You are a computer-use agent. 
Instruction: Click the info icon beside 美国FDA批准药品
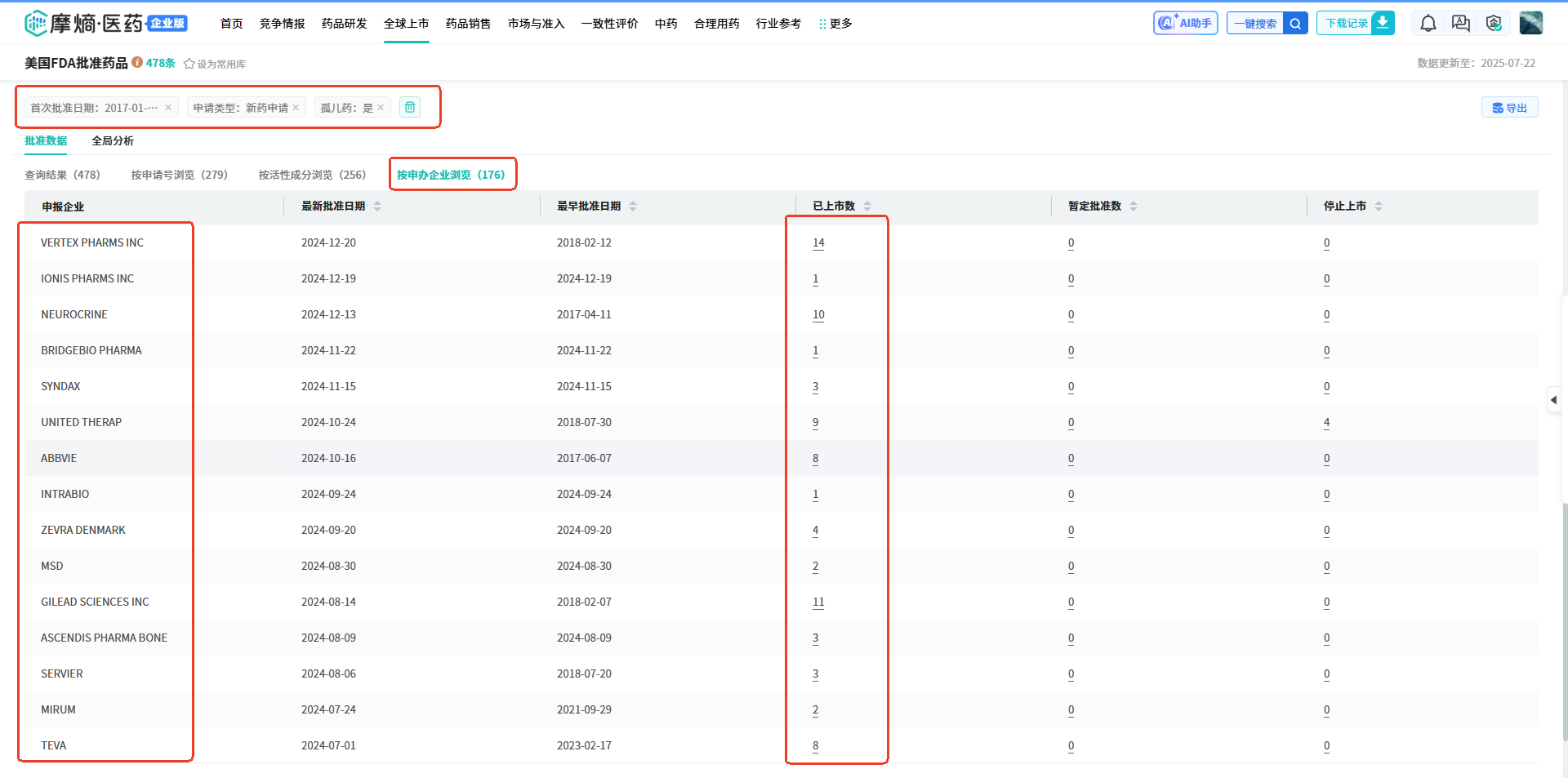(137, 62)
